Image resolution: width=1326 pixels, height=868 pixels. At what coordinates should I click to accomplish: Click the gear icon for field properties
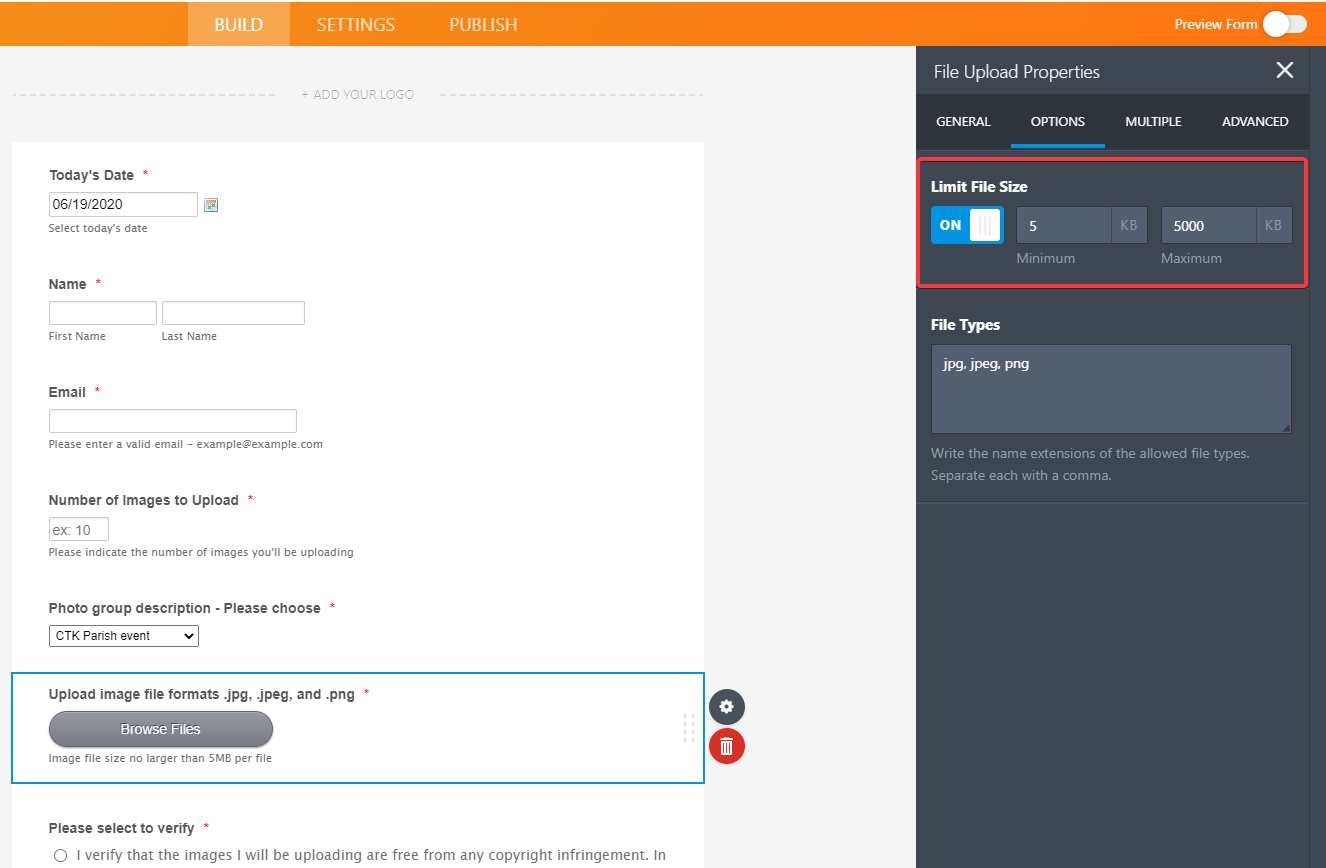tap(727, 707)
